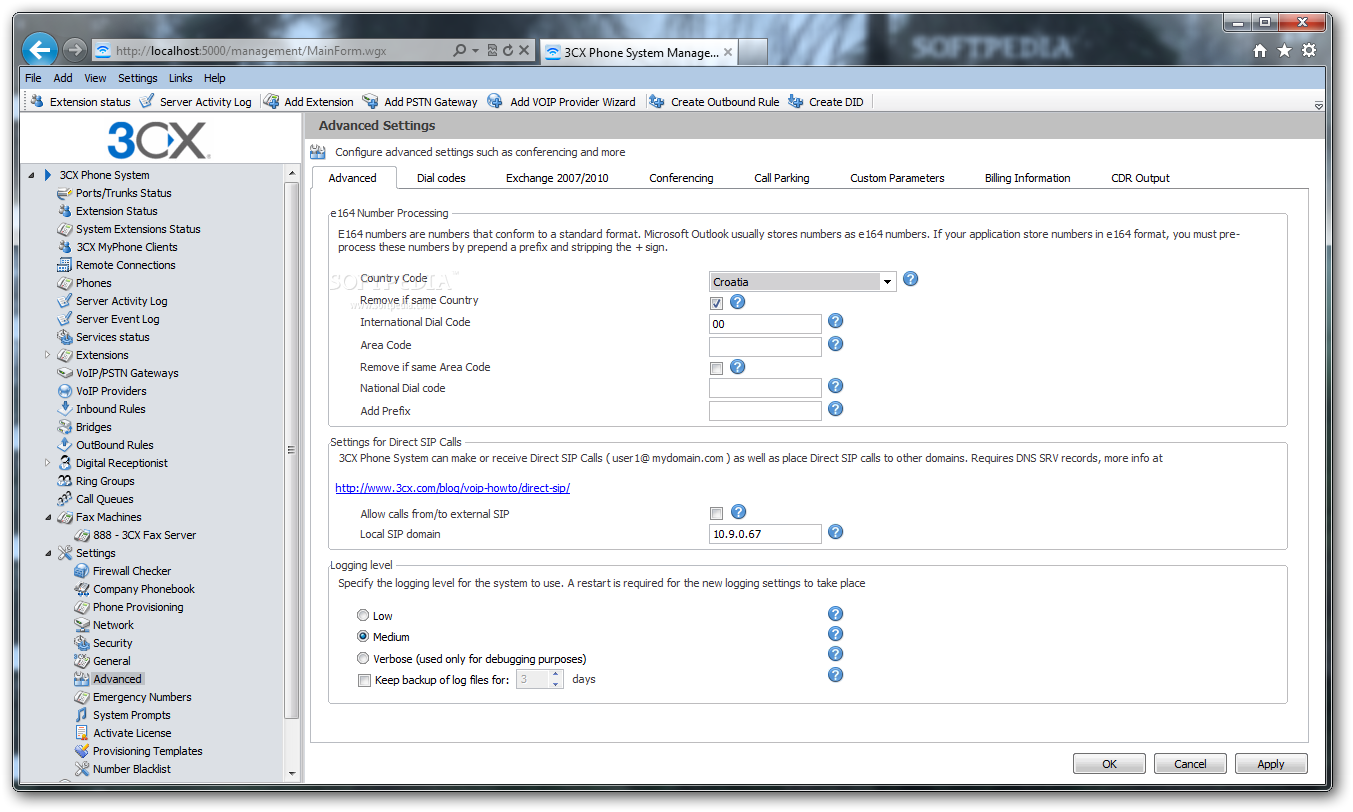The height and width of the screenshot is (812, 1353).
Task: Expand the Digital Receptionist tree node
Action: 48,463
